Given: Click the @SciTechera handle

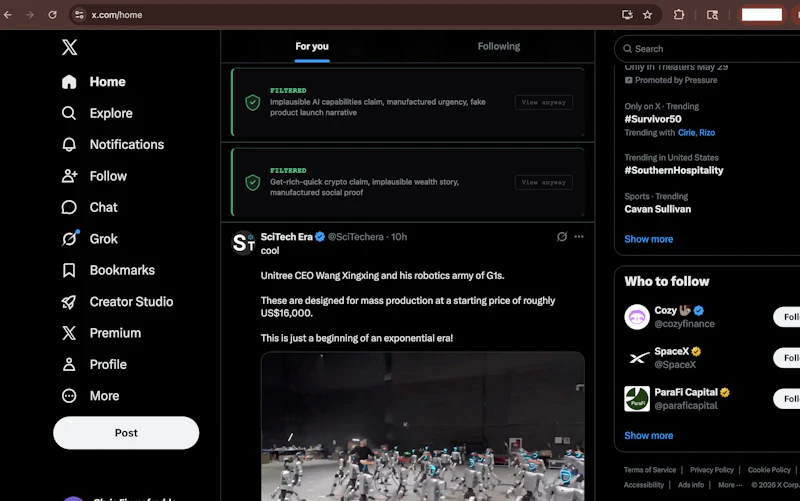Looking at the screenshot, I should coord(356,237).
